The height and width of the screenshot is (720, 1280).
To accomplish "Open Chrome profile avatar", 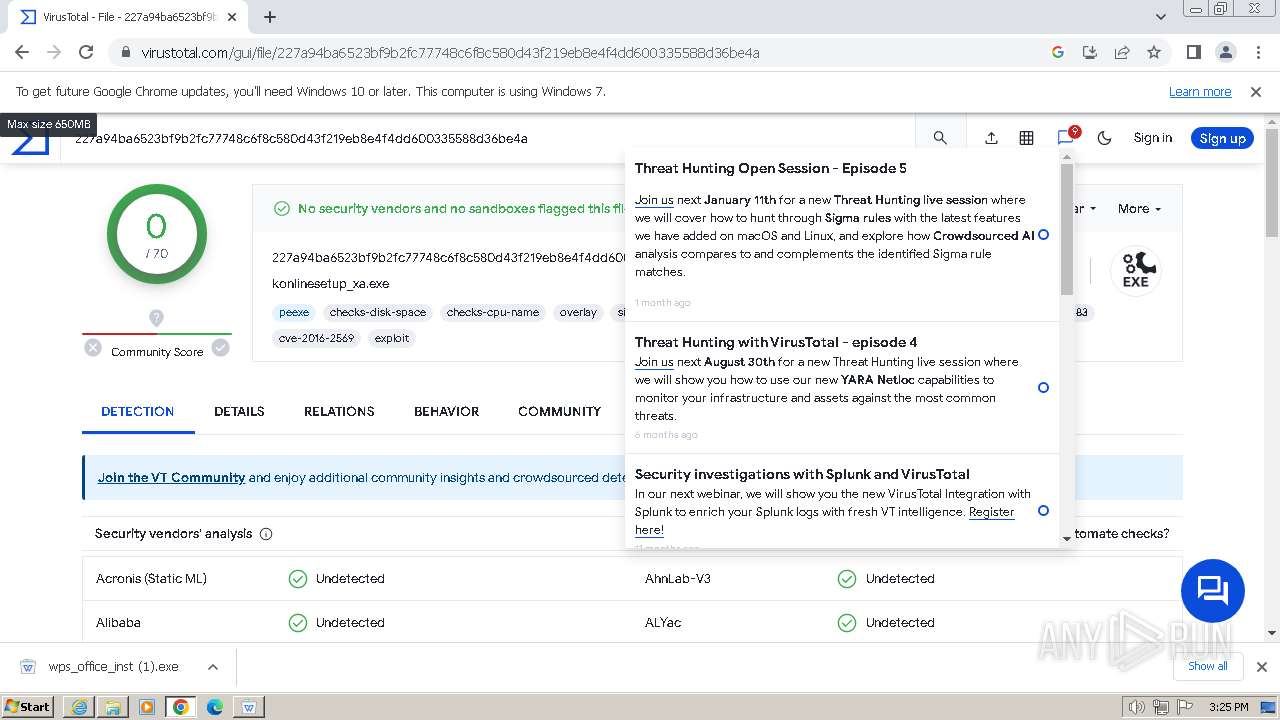I will (1225, 52).
